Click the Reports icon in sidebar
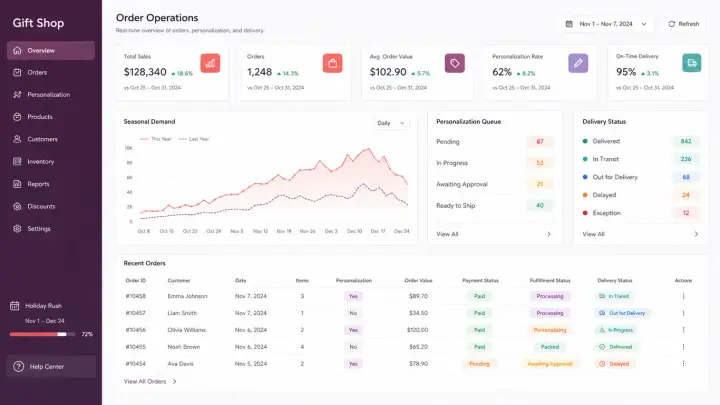Viewport: 720px width, 405px height. (x=17, y=184)
